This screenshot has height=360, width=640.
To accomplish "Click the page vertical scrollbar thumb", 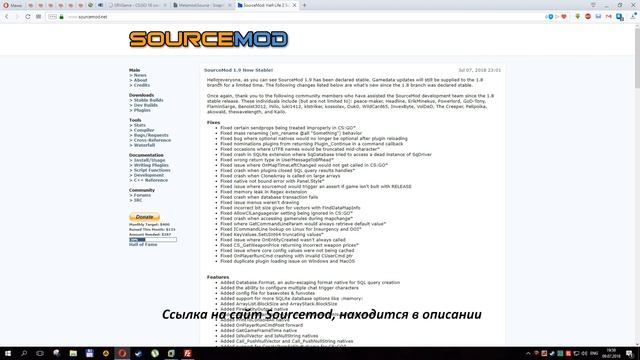I will click(x=637, y=57).
